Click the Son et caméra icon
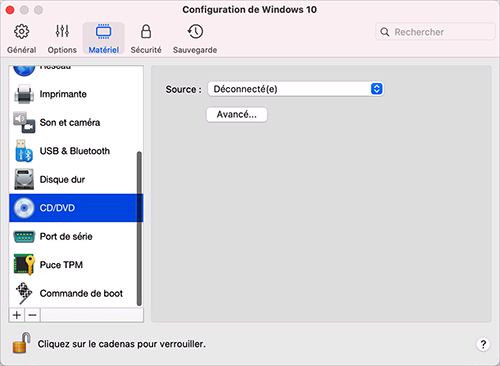Image resolution: width=500 pixels, height=366 pixels. (x=24, y=122)
